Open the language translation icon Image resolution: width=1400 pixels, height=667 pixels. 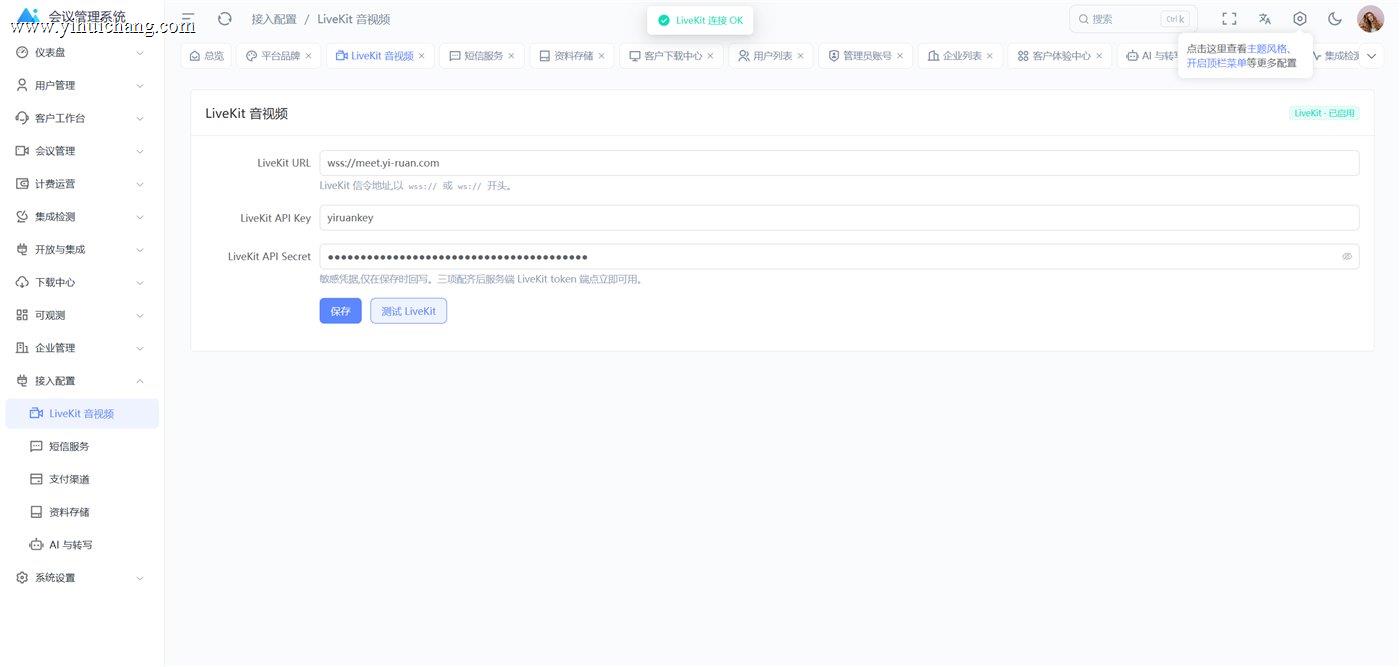[x=1265, y=19]
